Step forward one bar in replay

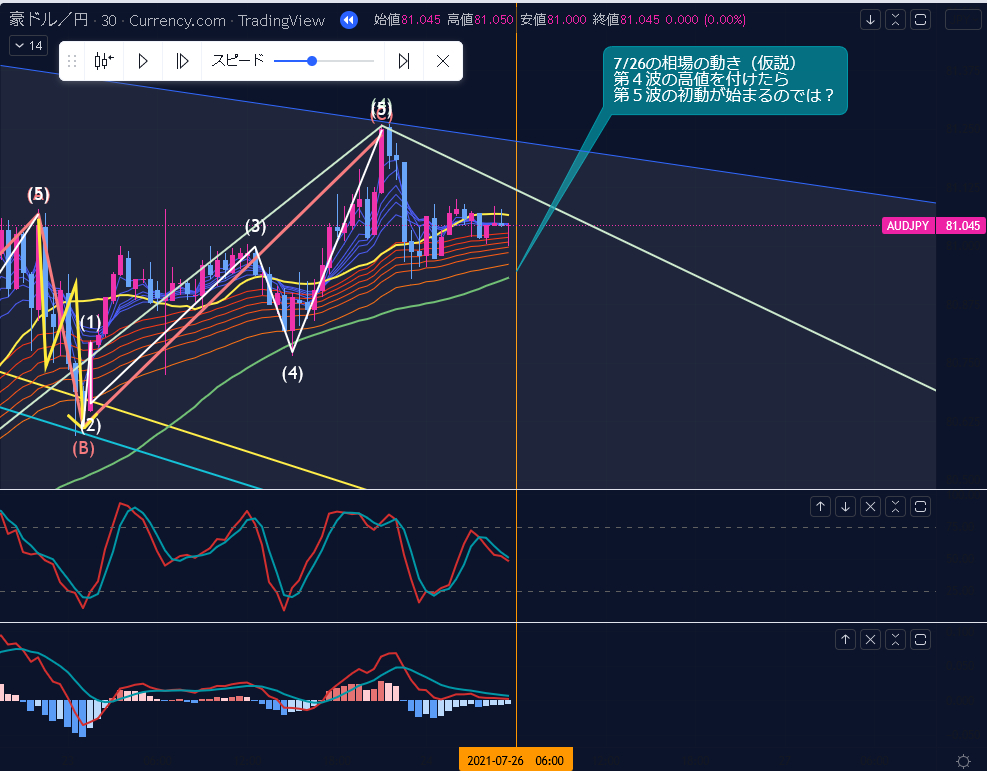[x=182, y=61]
